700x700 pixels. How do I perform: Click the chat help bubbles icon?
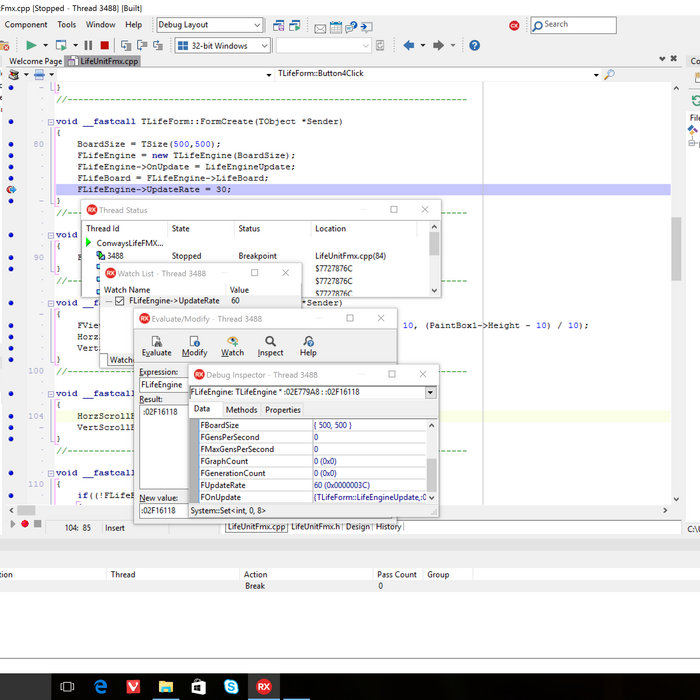point(351,27)
